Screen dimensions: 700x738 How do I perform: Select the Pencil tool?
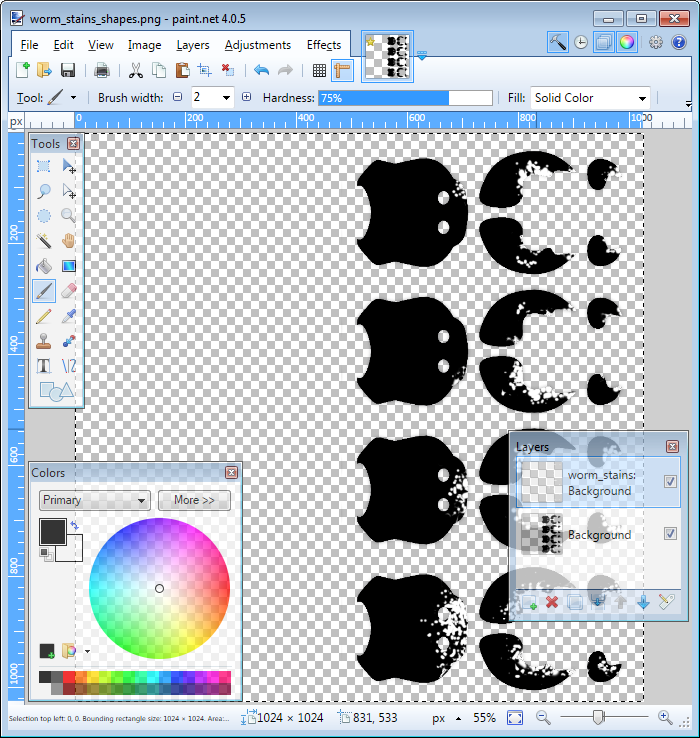pyautogui.click(x=44, y=316)
